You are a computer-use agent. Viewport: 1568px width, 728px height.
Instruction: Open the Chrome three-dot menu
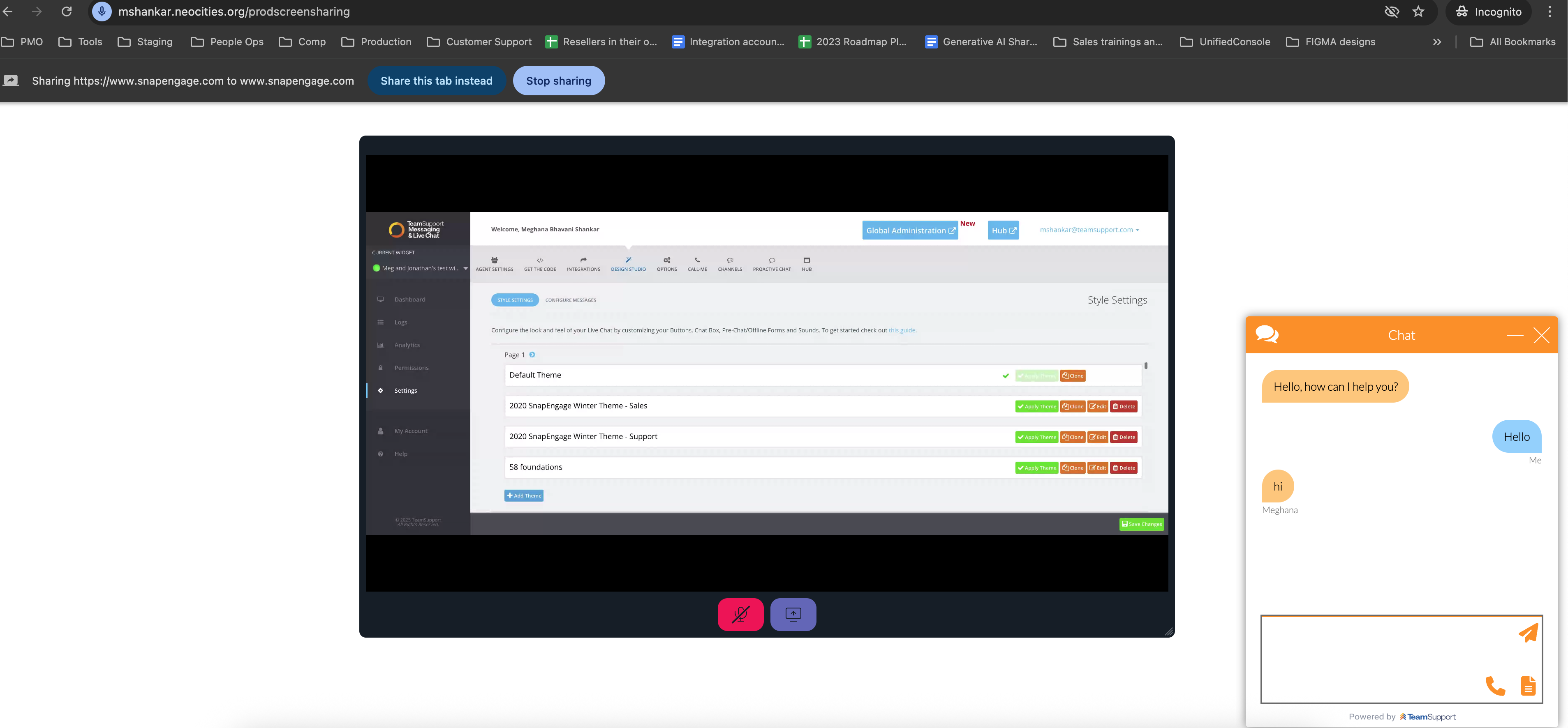(1550, 12)
